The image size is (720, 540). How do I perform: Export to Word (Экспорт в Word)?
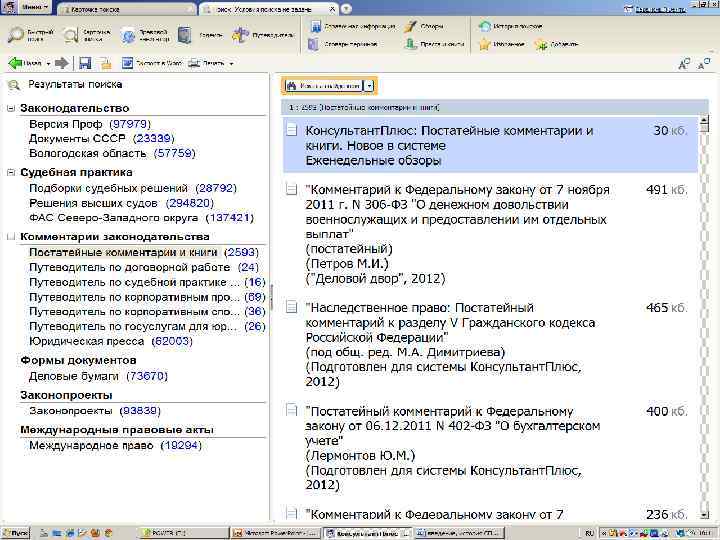pos(152,63)
